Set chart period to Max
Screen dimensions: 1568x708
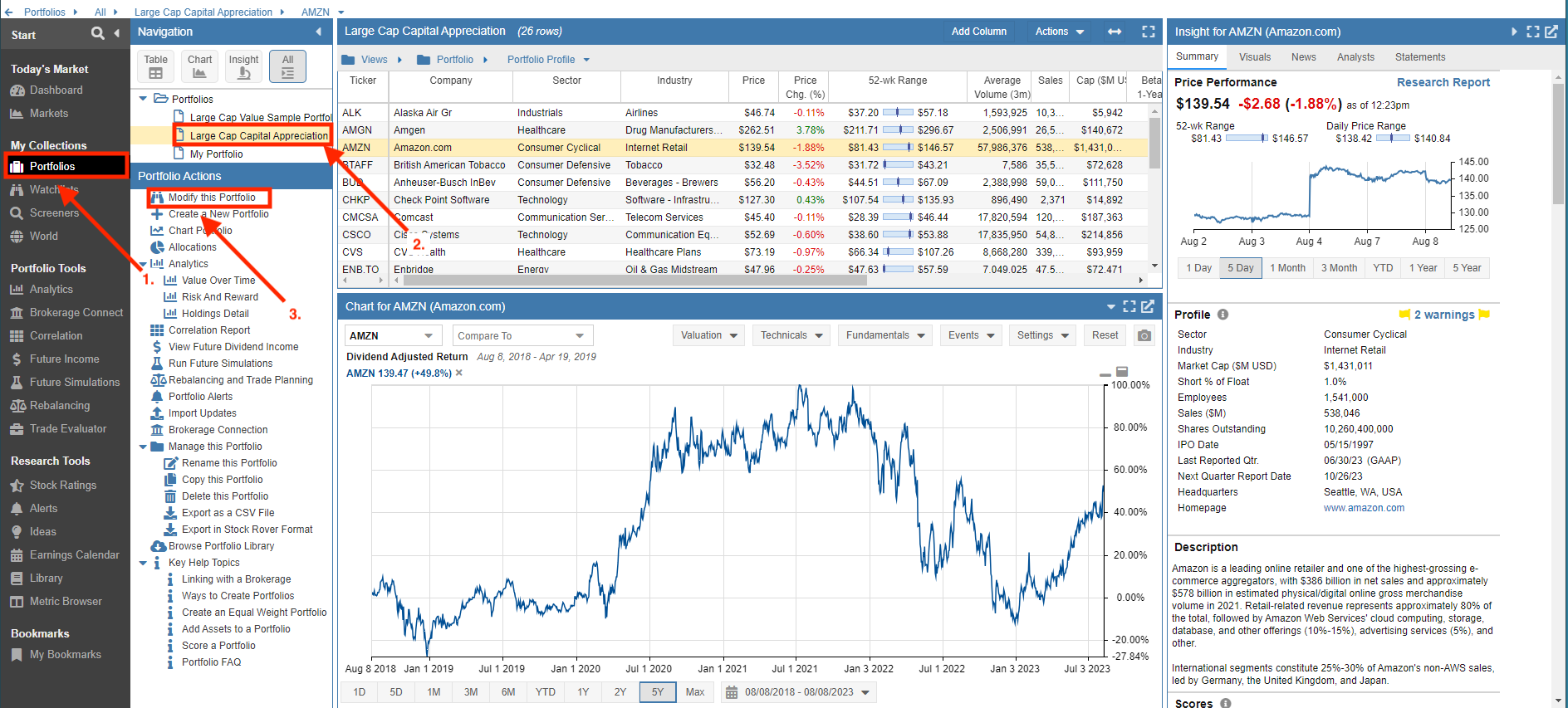point(695,692)
